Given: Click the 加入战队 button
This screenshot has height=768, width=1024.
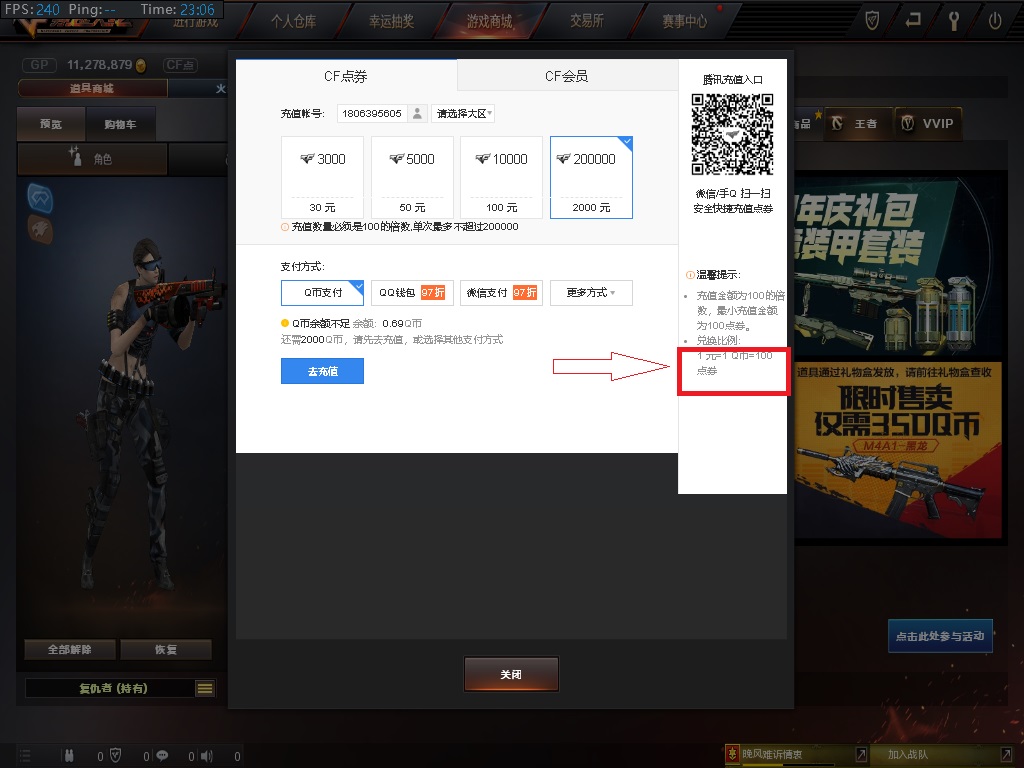Looking at the screenshot, I should pyautogui.click(x=908, y=754).
